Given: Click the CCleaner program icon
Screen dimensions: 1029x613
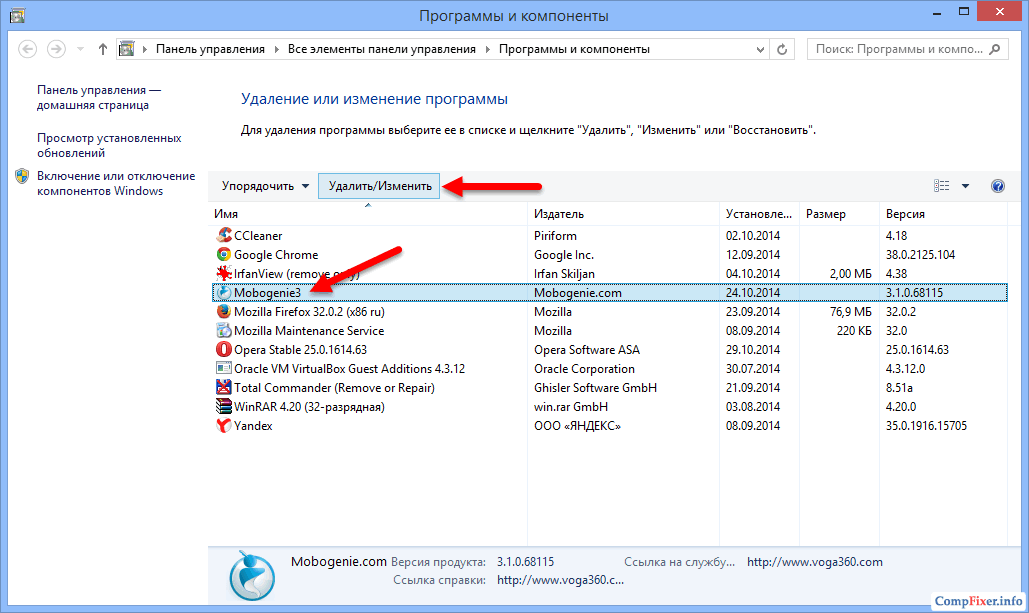Looking at the screenshot, I should click(x=224, y=236).
